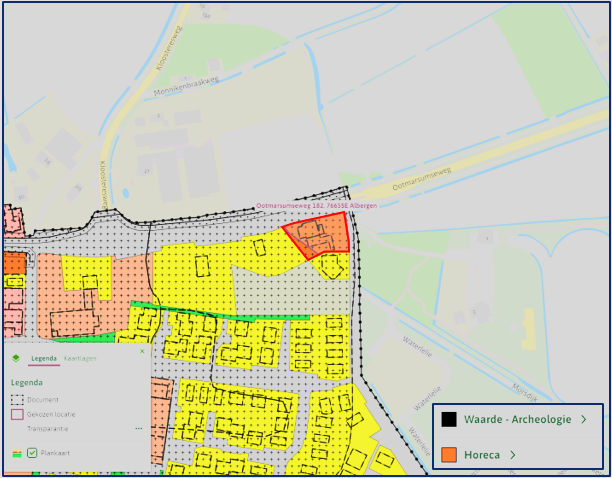The image size is (612, 478).
Task: Switch to the Legenda tab
Action: tap(44, 358)
